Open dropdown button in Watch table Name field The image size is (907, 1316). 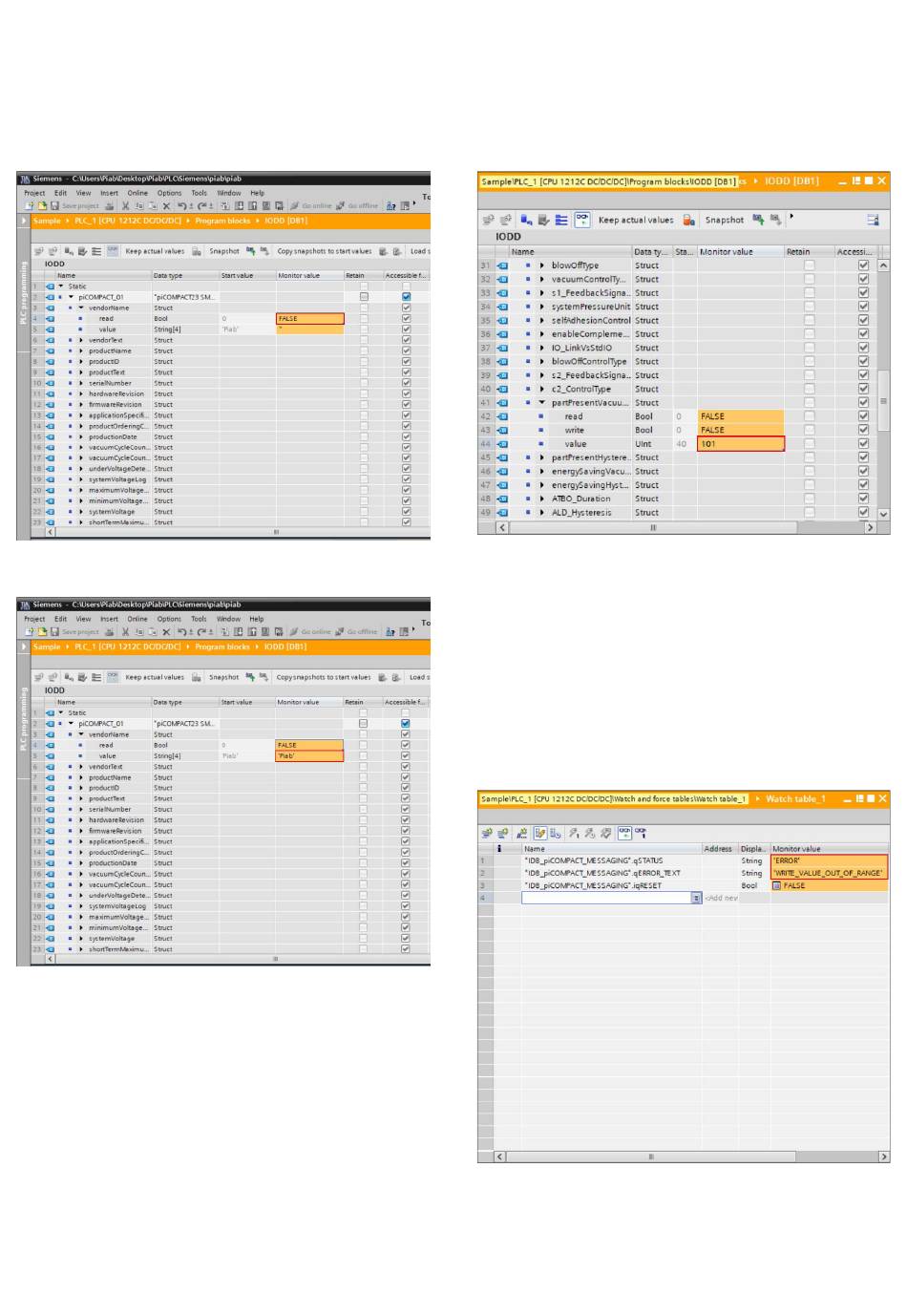pos(696,898)
